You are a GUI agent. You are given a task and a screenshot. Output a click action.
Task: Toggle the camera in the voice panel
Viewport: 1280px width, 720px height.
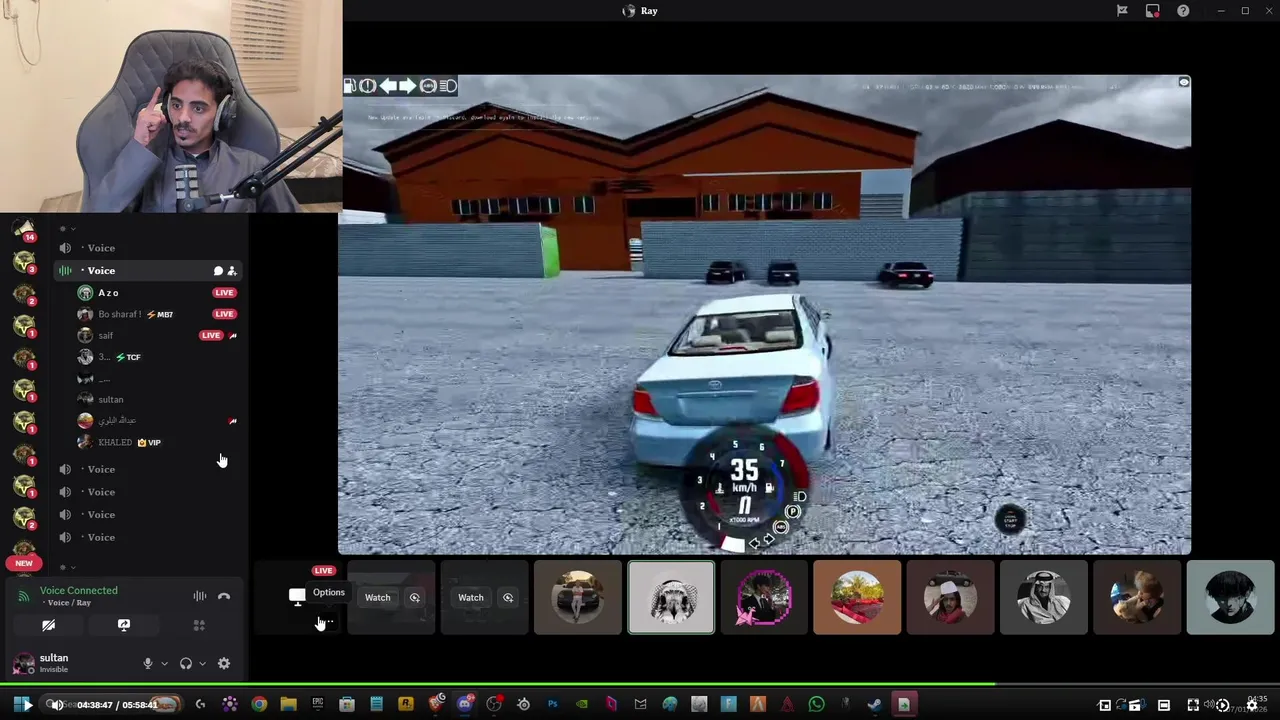point(48,625)
